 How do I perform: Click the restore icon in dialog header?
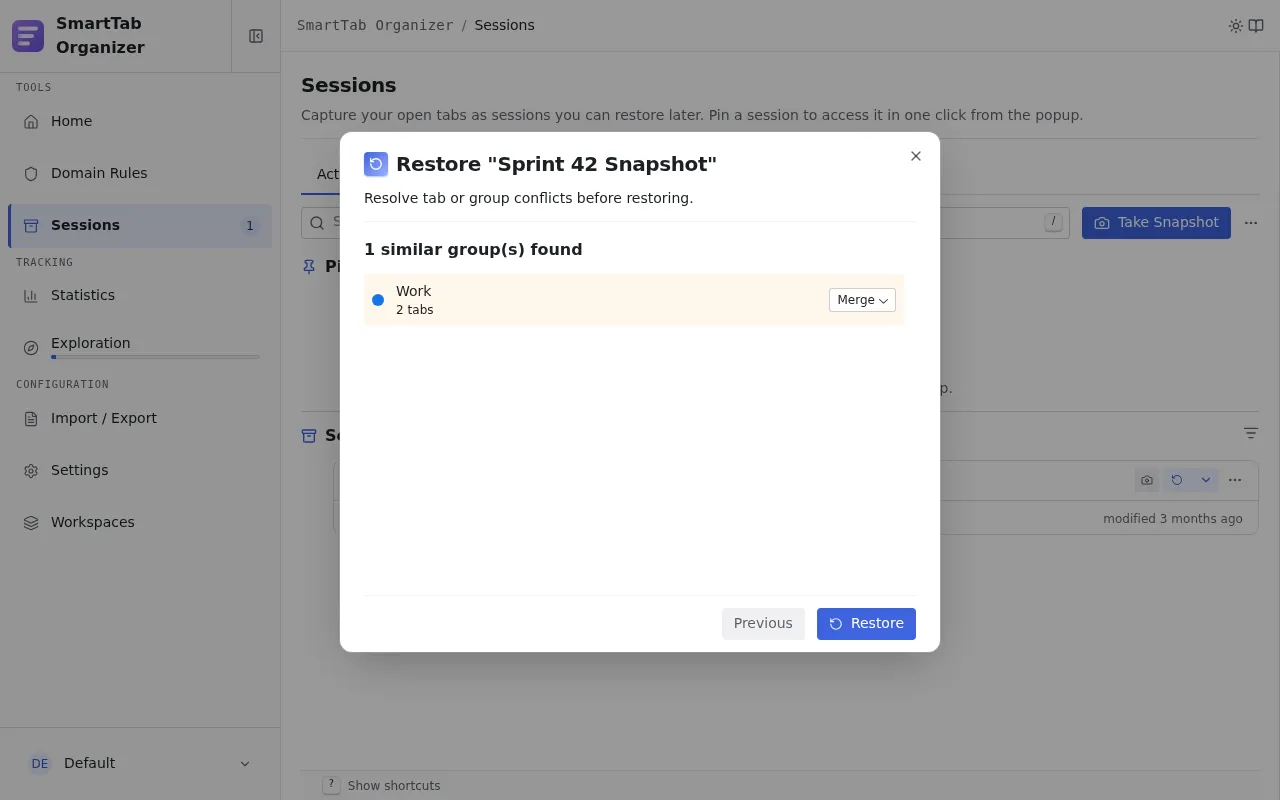pos(376,164)
